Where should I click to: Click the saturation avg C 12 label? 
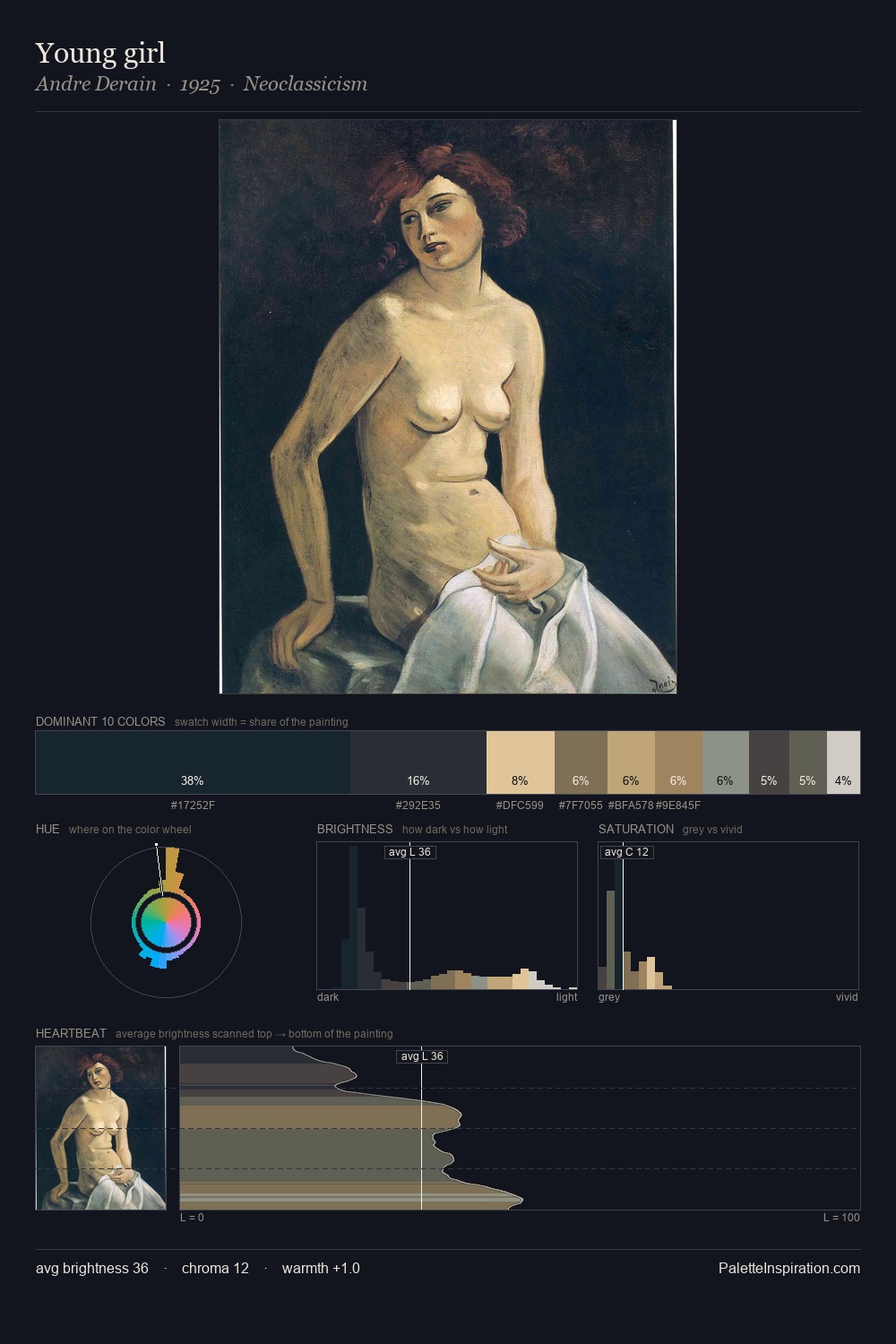pos(626,852)
